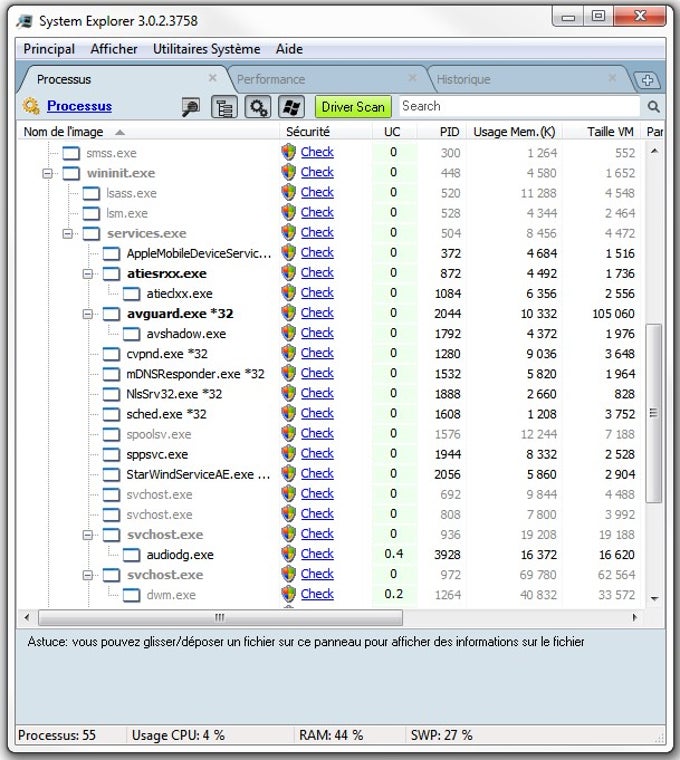680x760 pixels.
Task: Click the shield icon for audiodg.exe
Action: pyautogui.click(x=288, y=554)
